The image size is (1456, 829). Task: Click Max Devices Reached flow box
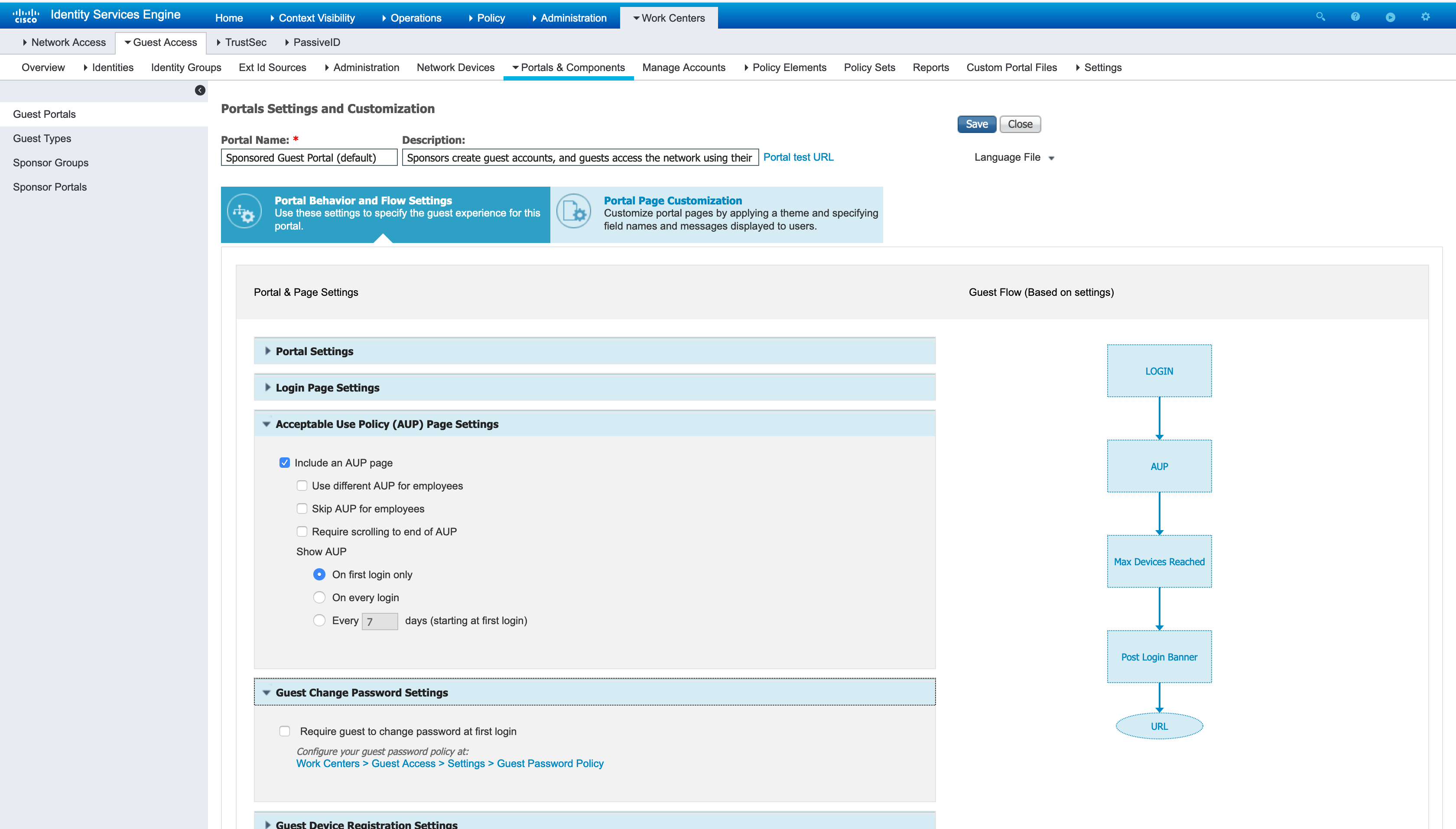[x=1159, y=561]
